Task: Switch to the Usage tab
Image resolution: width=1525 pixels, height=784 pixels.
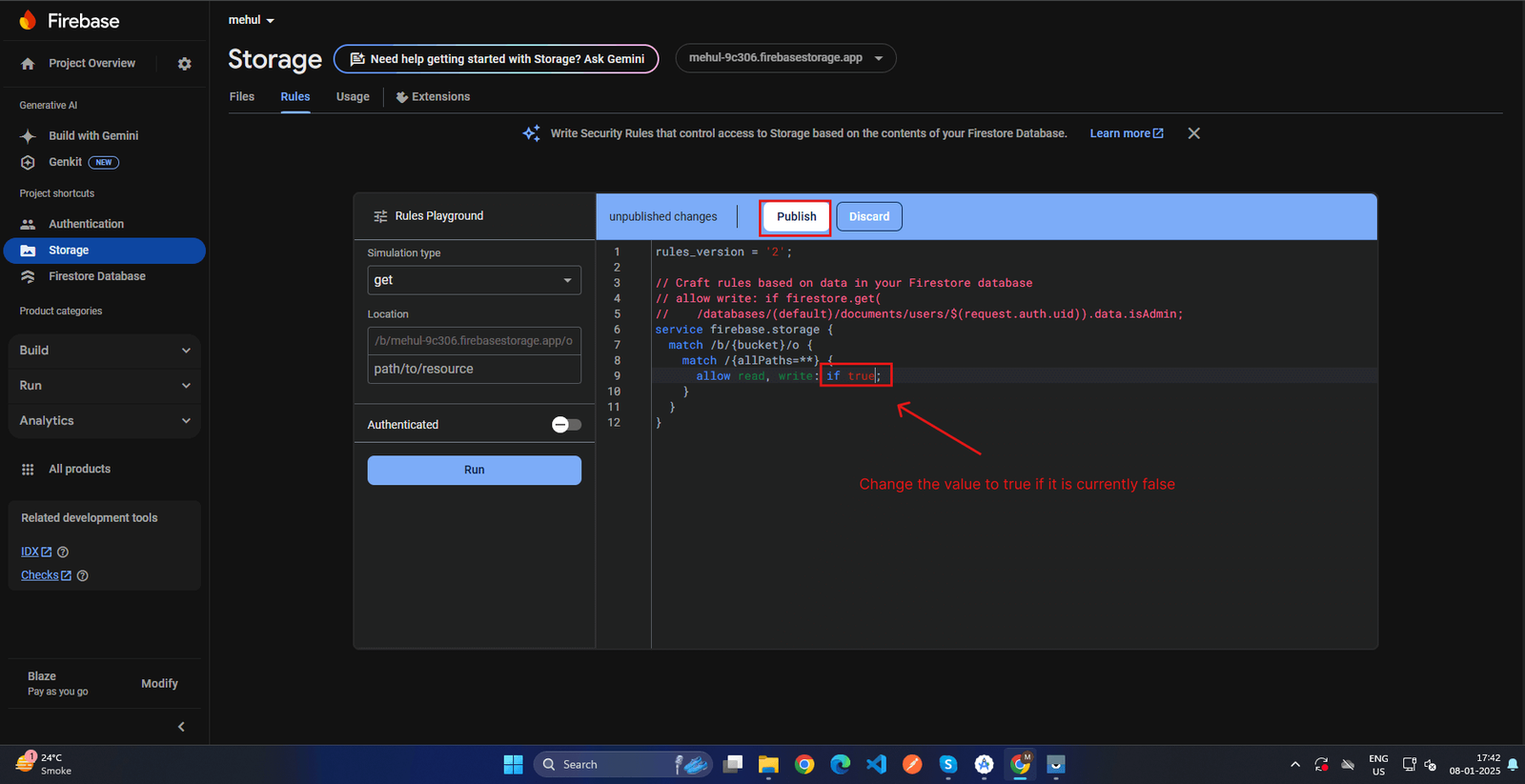Action: [353, 97]
